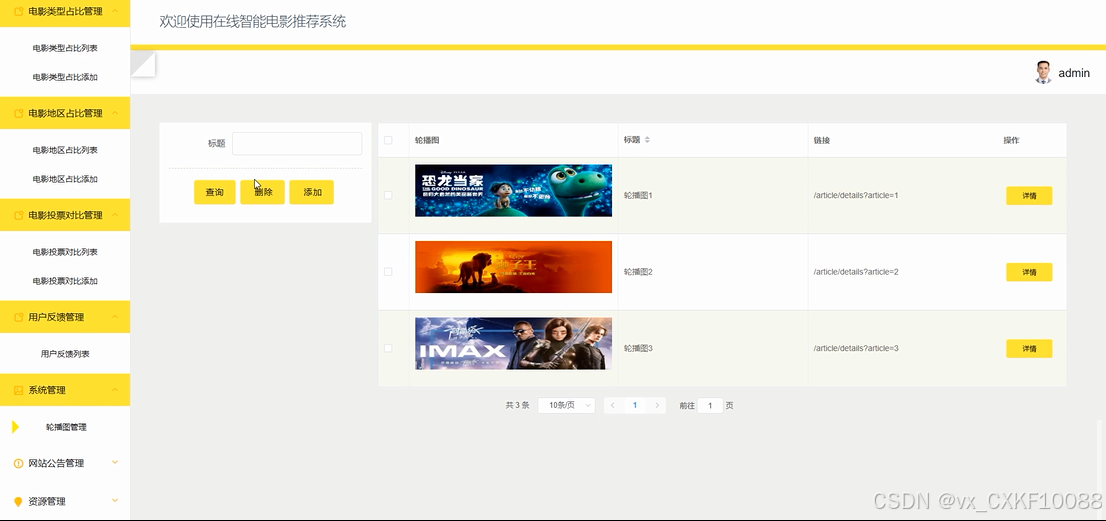1106x521 pixels.
Task: Open 详情 for 轮播图3 row
Action: (1029, 348)
